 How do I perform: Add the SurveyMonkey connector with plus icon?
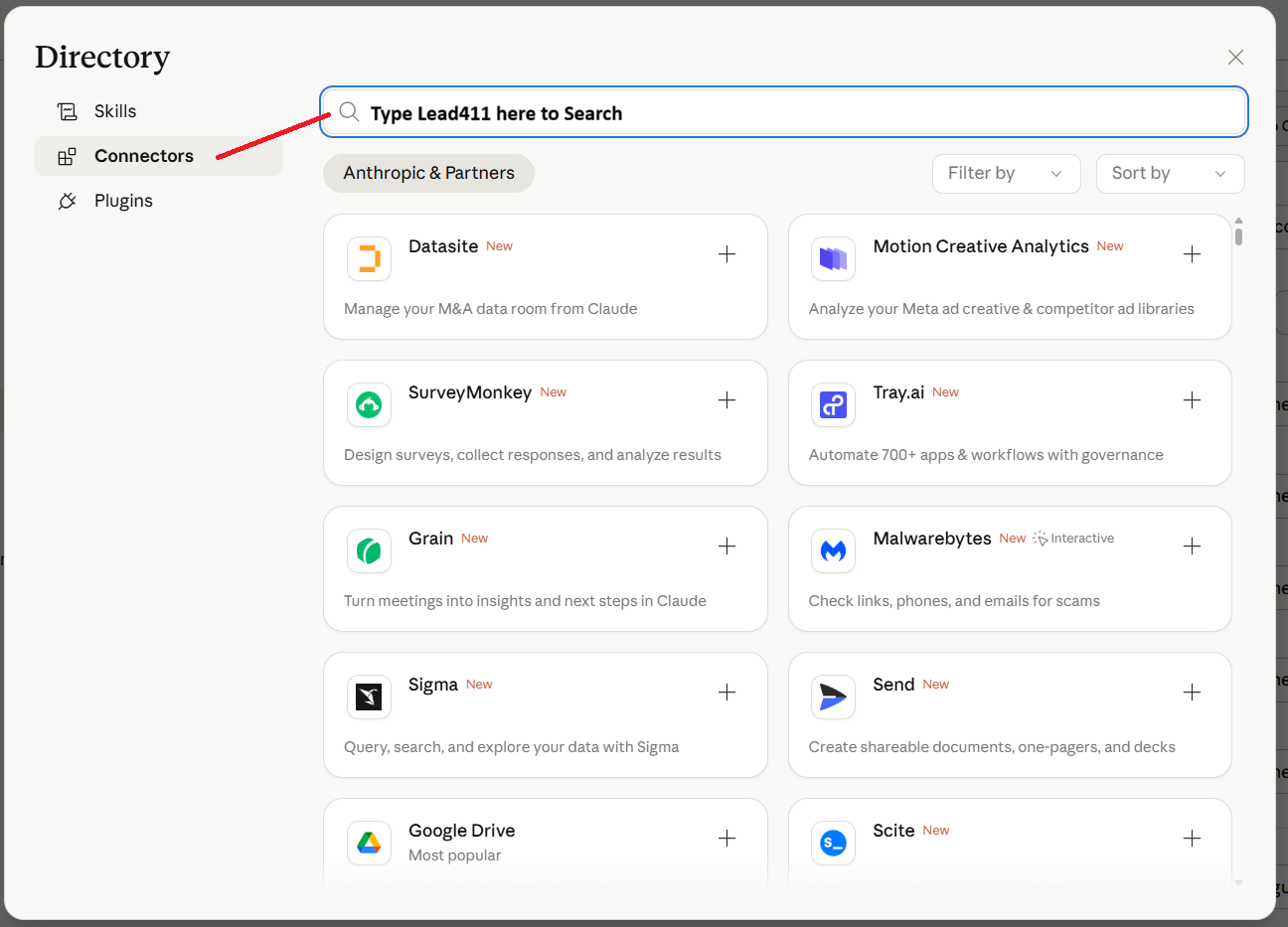(x=727, y=400)
